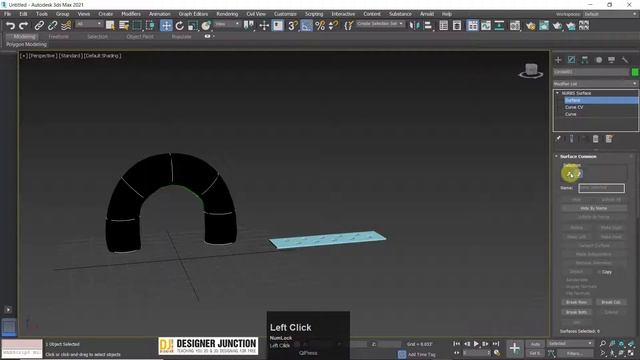Click the Remove modifier trash icon
The height and width of the screenshot is (360, 640).
tap(596, 139)
